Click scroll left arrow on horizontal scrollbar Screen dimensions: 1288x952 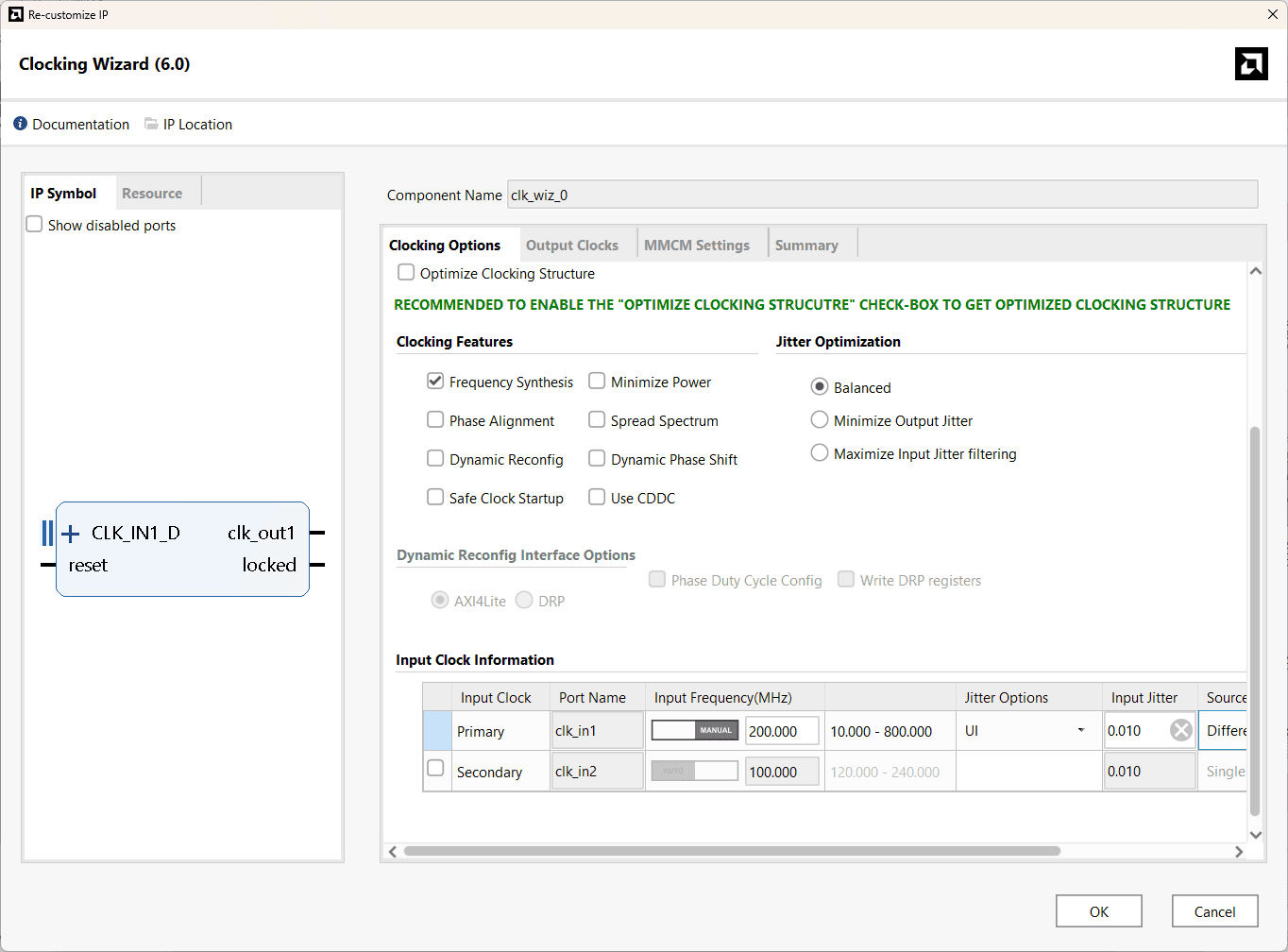pyautogui.click(x=393, y=851)
